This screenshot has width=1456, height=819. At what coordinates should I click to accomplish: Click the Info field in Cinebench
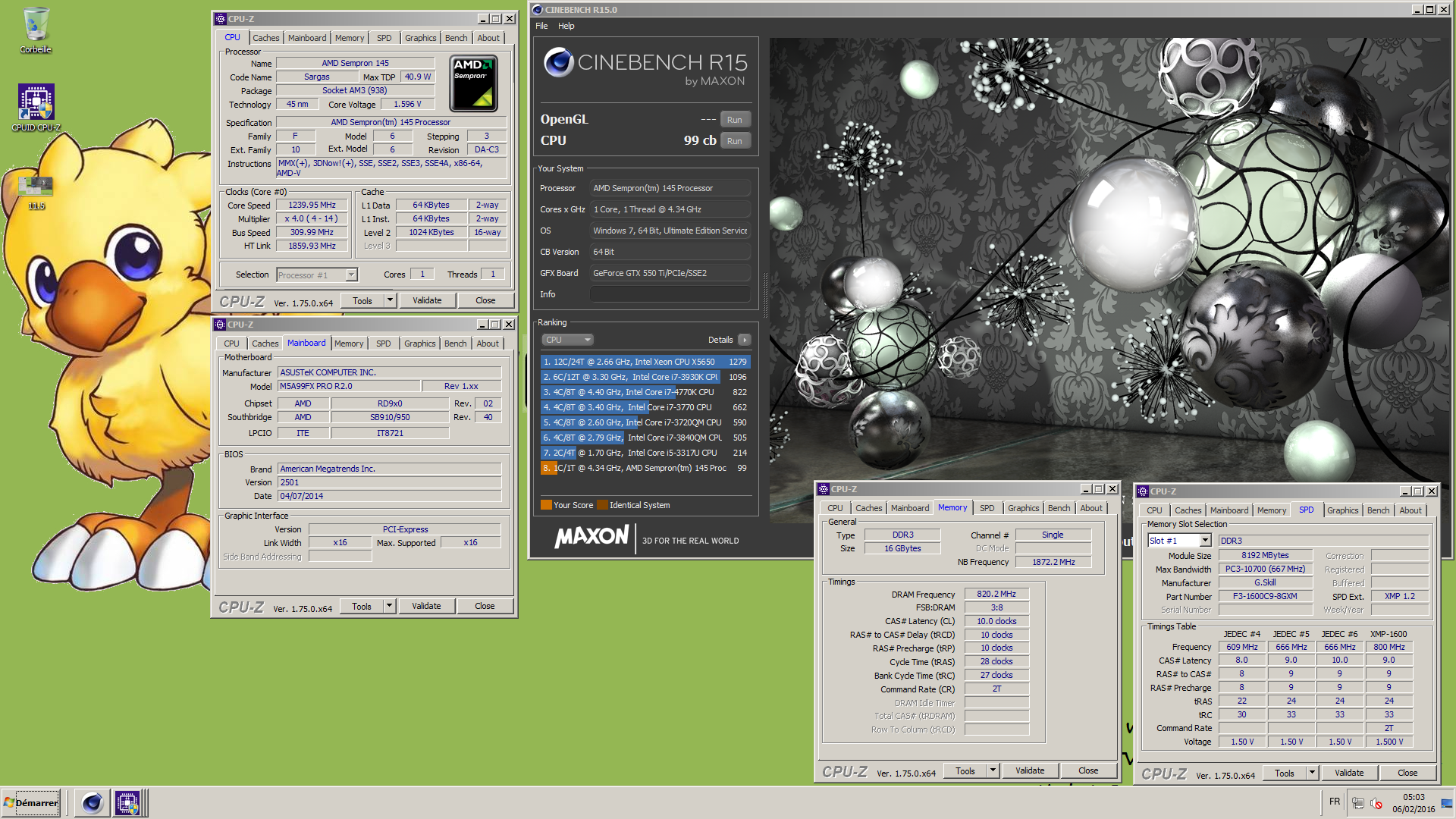tap(670, 294)
